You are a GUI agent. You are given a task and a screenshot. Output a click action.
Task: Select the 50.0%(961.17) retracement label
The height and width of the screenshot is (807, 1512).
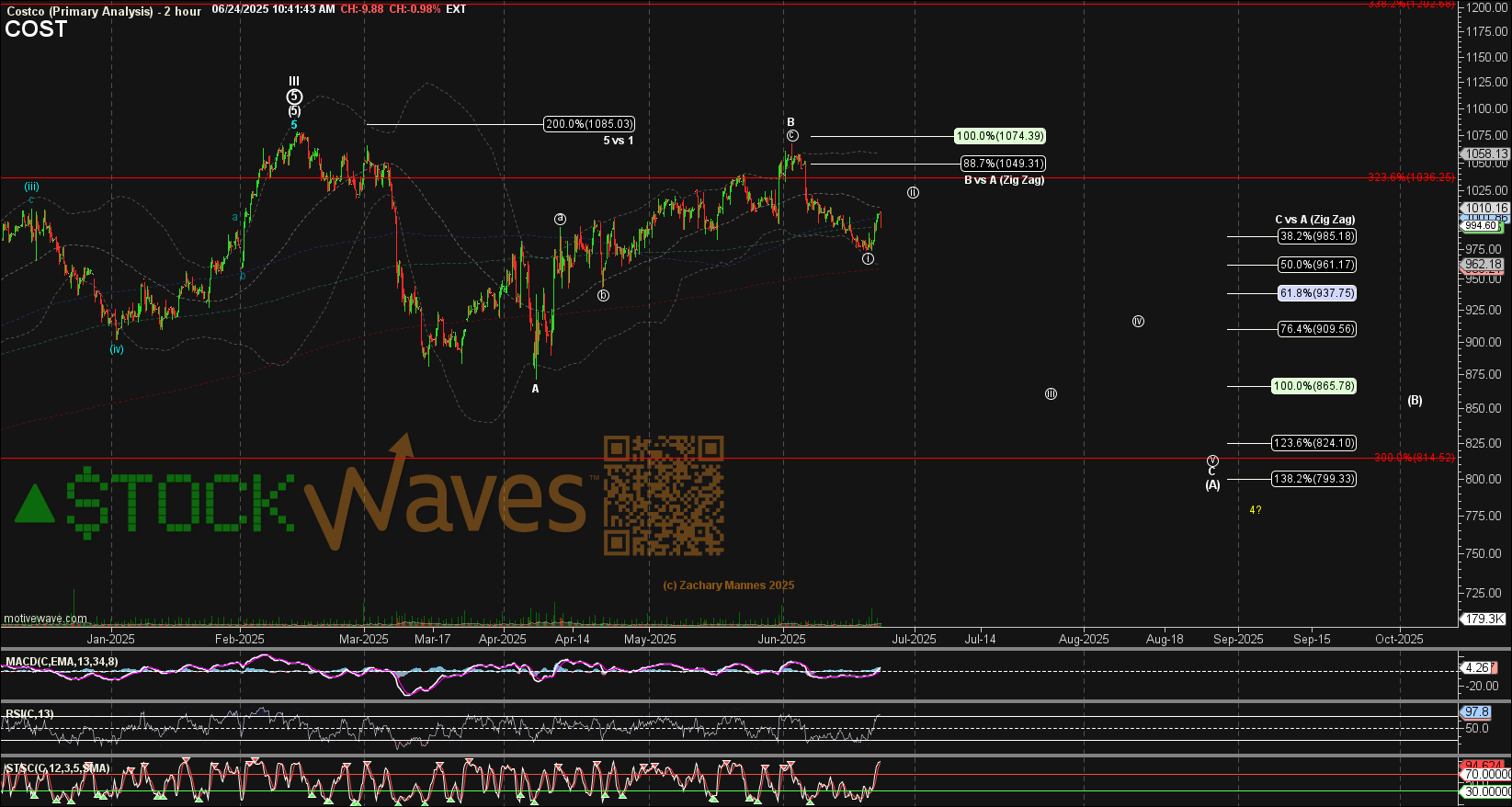pyautogui.click(x=1317, y=265)
